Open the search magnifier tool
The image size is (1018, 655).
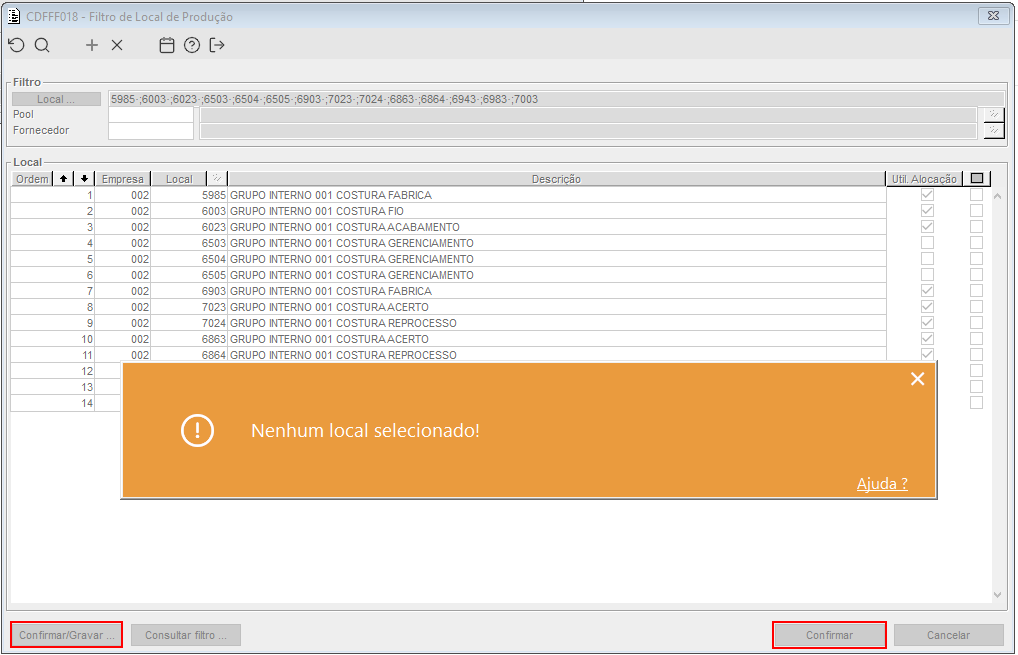(x=42, y=45)
